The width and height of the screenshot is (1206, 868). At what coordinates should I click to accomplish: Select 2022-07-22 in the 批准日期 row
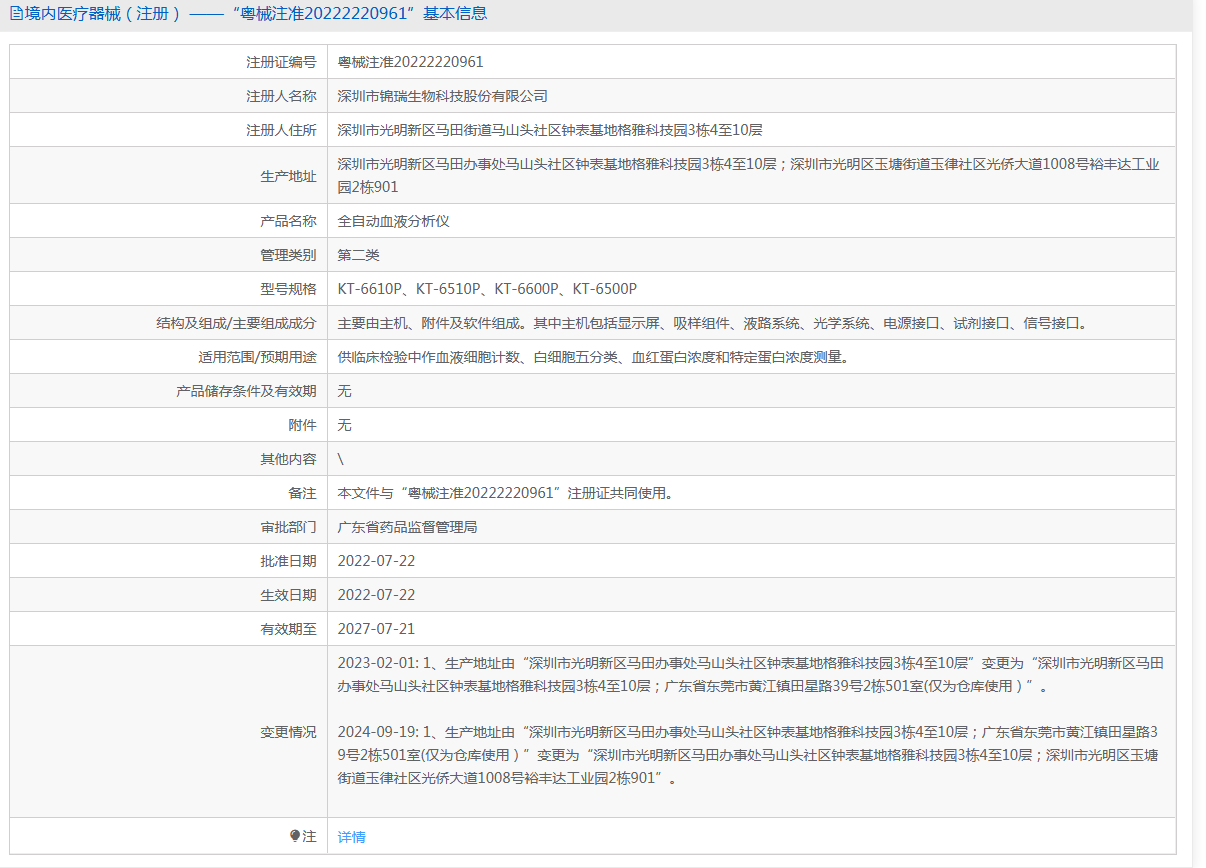pos(376,561)
